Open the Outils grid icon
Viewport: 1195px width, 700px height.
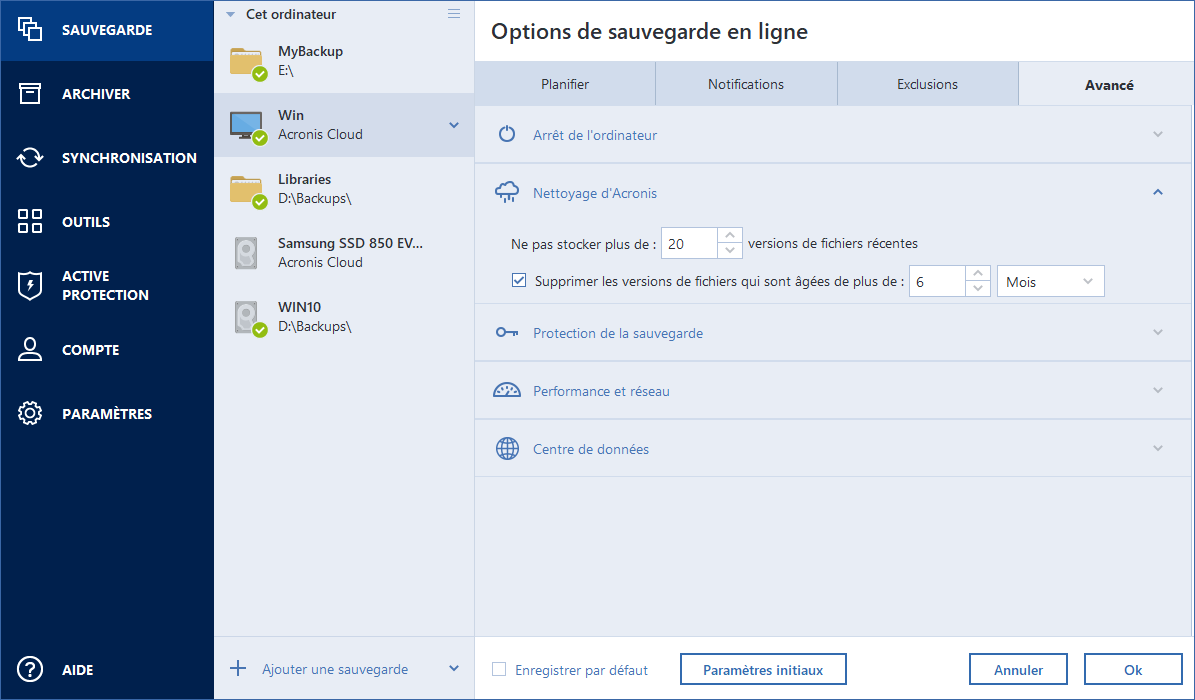coord(30,222)
